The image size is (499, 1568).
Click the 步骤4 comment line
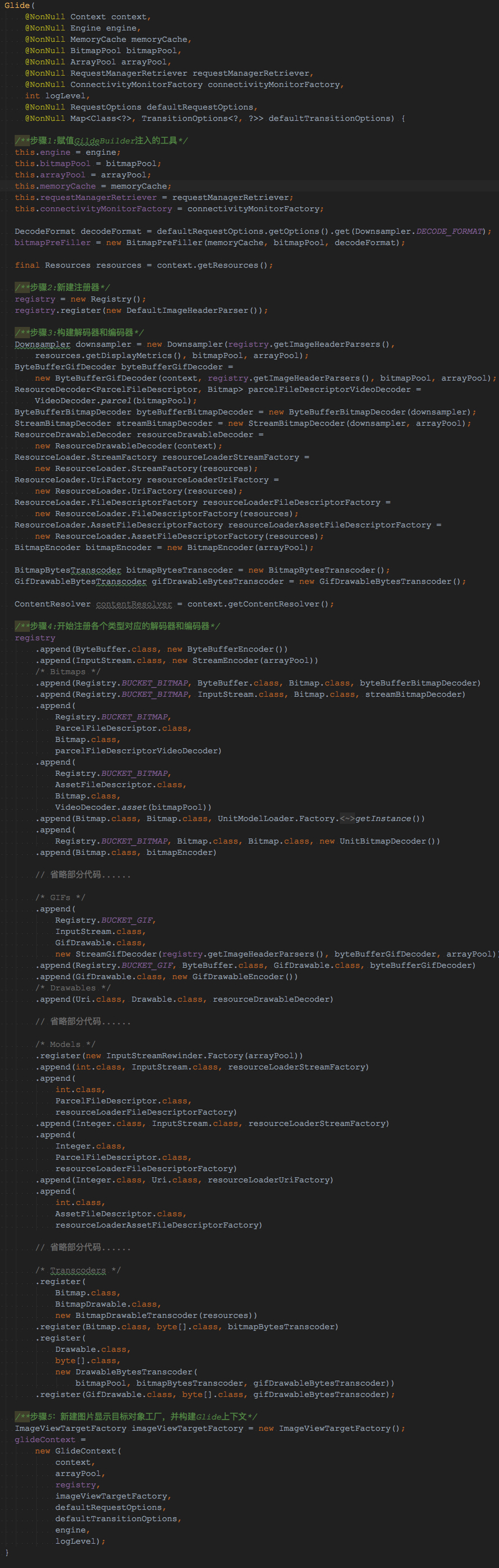(117, 626)
